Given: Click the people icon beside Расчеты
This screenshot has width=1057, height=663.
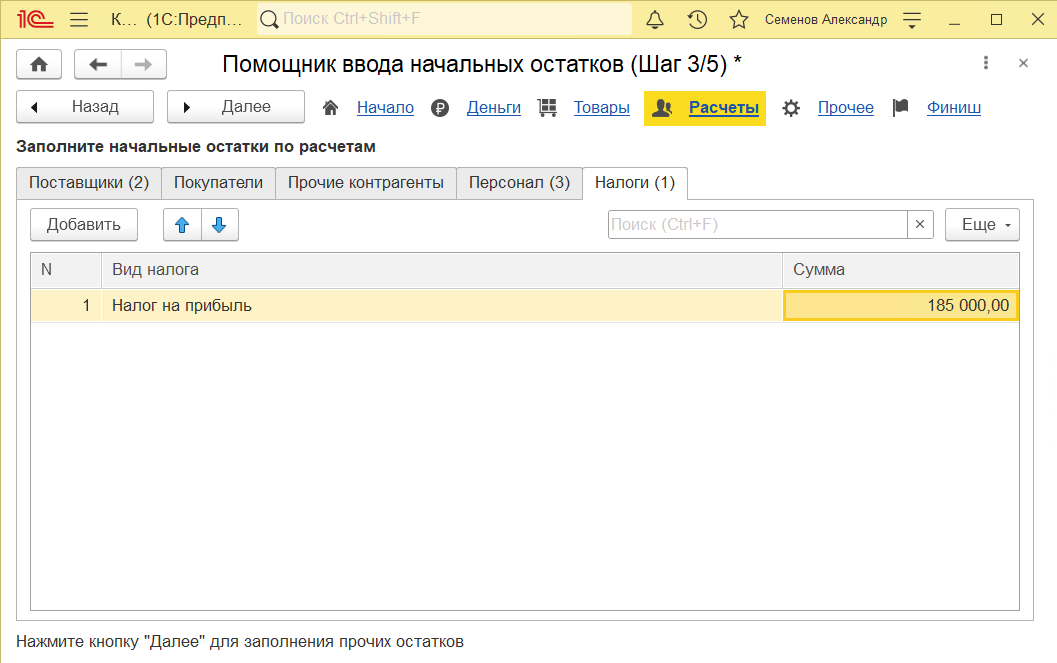Looking at the screenshot, I should 663,108.
